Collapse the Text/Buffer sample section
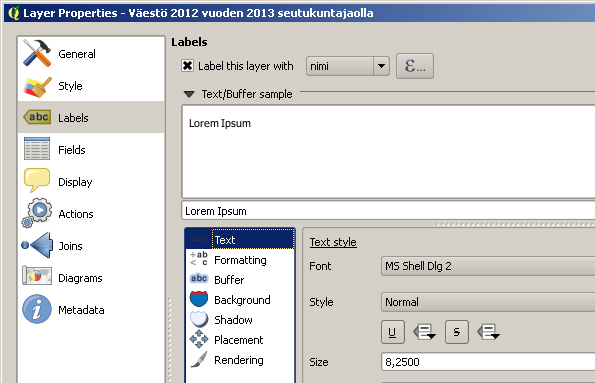This screenshot has width=595, height=383. click(189, 94)
